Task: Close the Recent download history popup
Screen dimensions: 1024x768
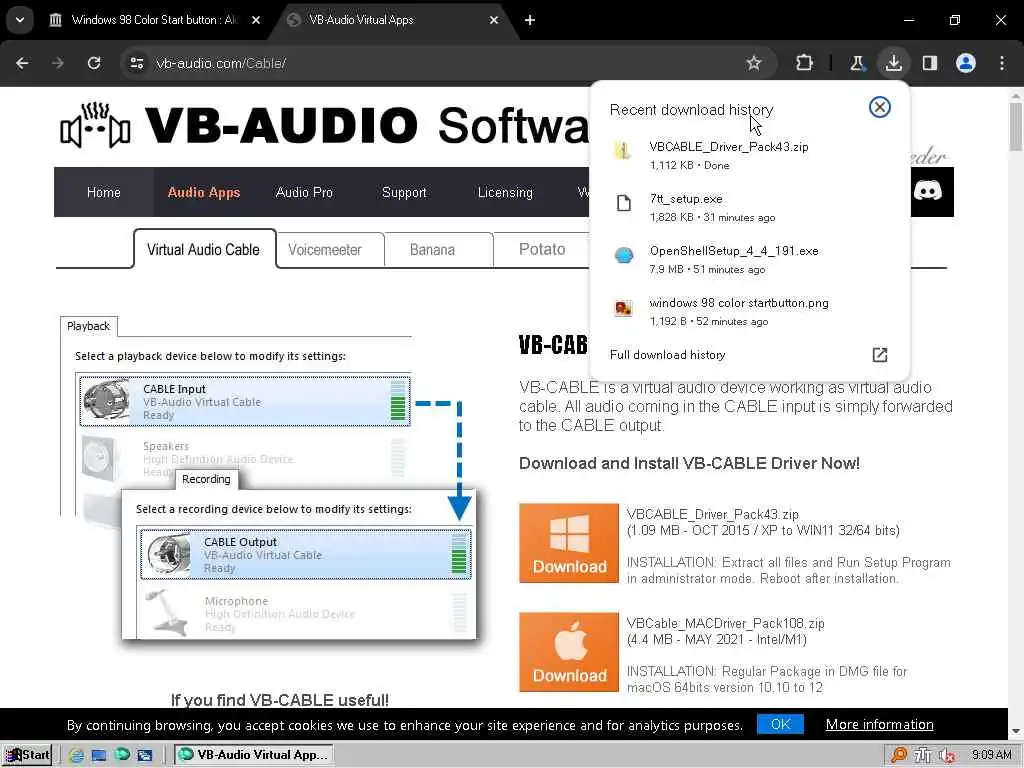Action: click(x=880, y=107)
